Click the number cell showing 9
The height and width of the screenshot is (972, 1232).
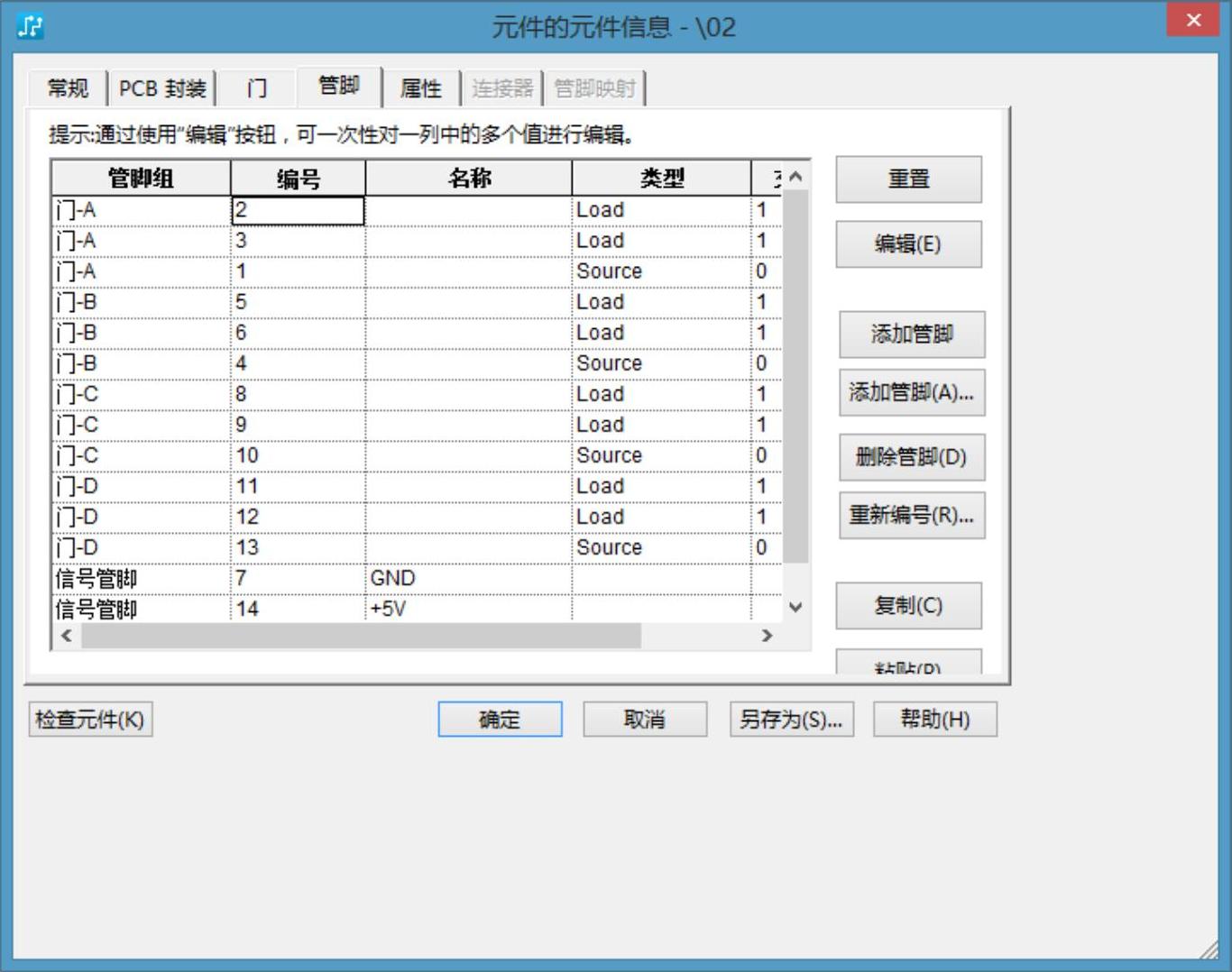click(x=298, y=425)
